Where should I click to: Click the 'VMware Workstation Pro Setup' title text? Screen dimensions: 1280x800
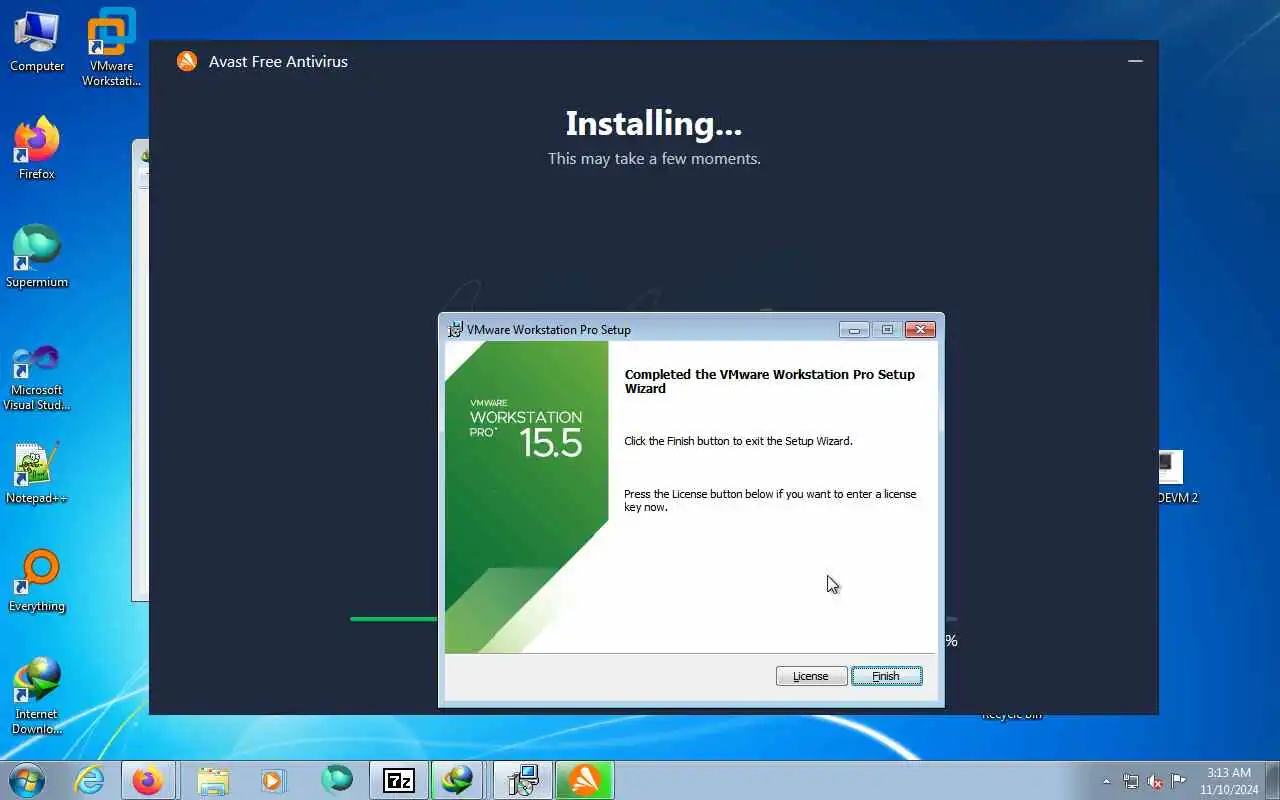pyautogui.click(x=549, y=330)
